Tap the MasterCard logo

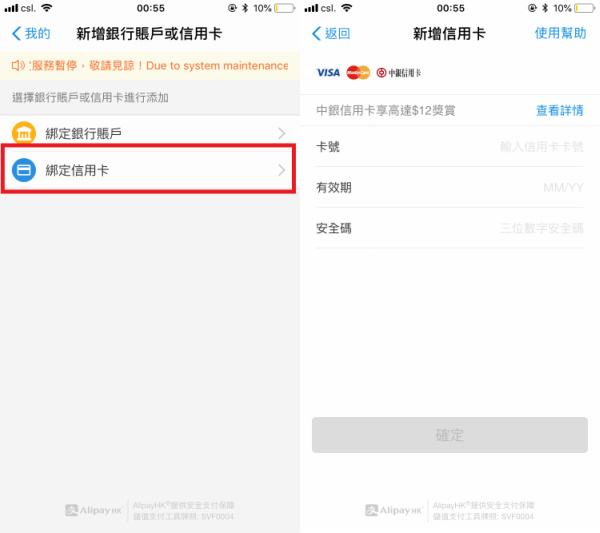358,72
